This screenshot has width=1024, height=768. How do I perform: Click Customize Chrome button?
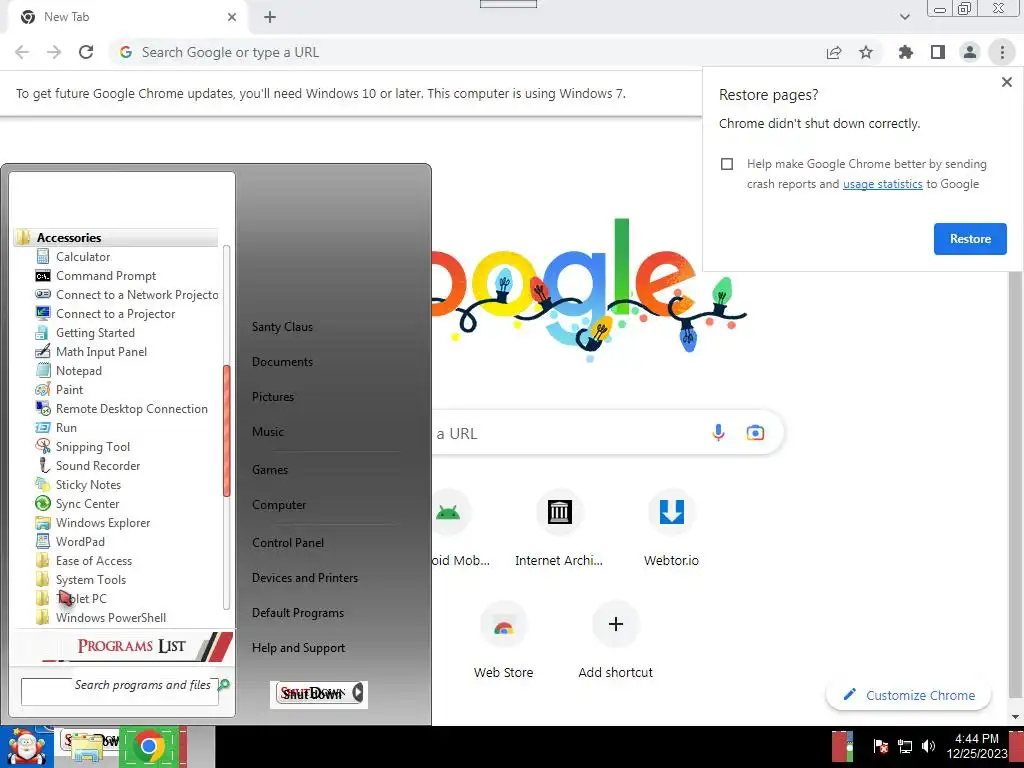click(x=908, y=695)
